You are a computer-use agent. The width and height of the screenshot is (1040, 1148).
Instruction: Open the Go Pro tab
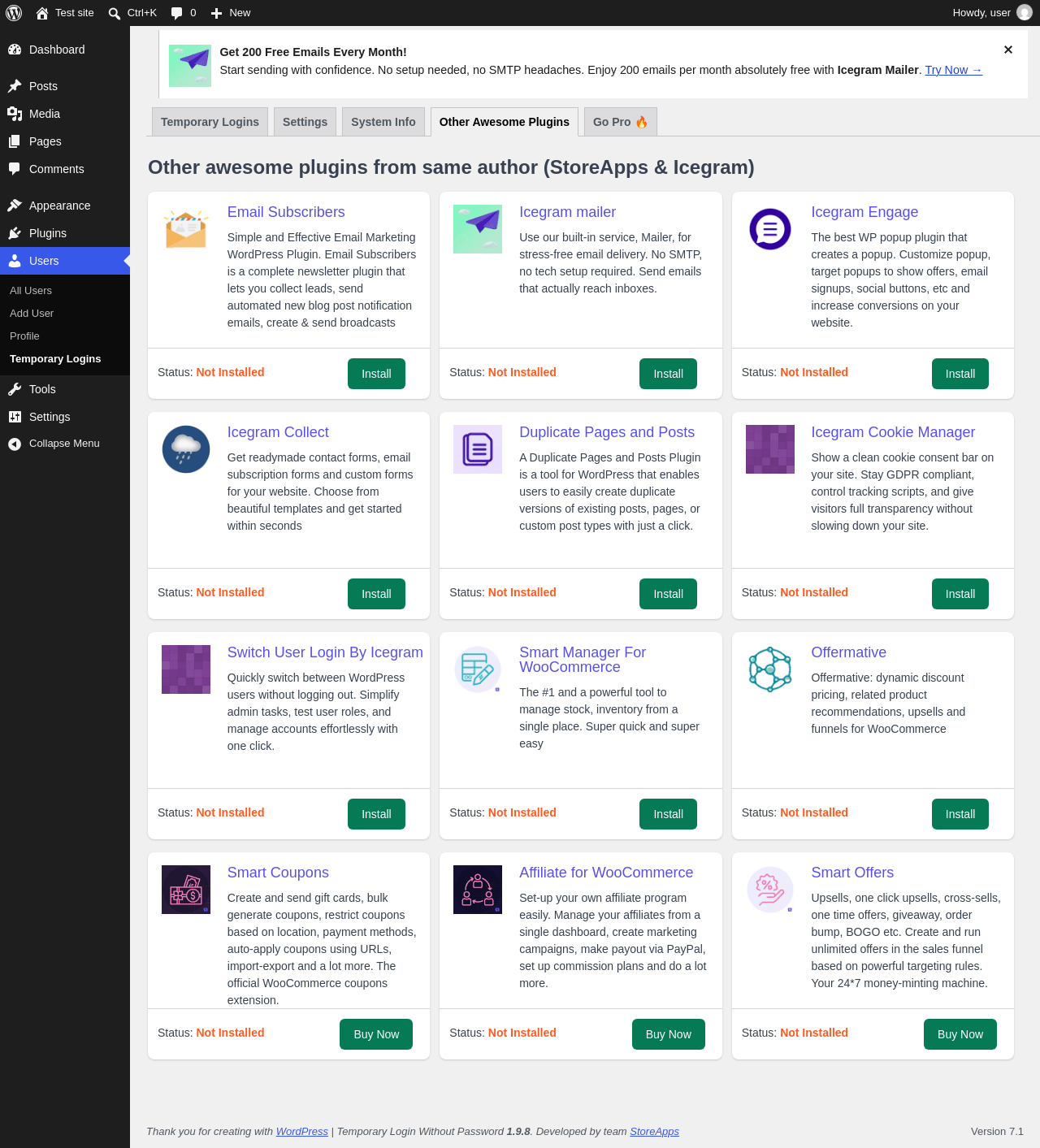pyautogui.click(x=621, y=122)
